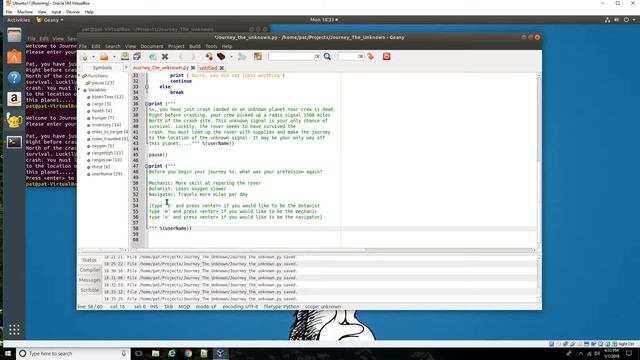640x360 pixels.
Task: Open the Help icon in the Ubuntu dock
Action: pyautogui.click(x=14, y=78)
